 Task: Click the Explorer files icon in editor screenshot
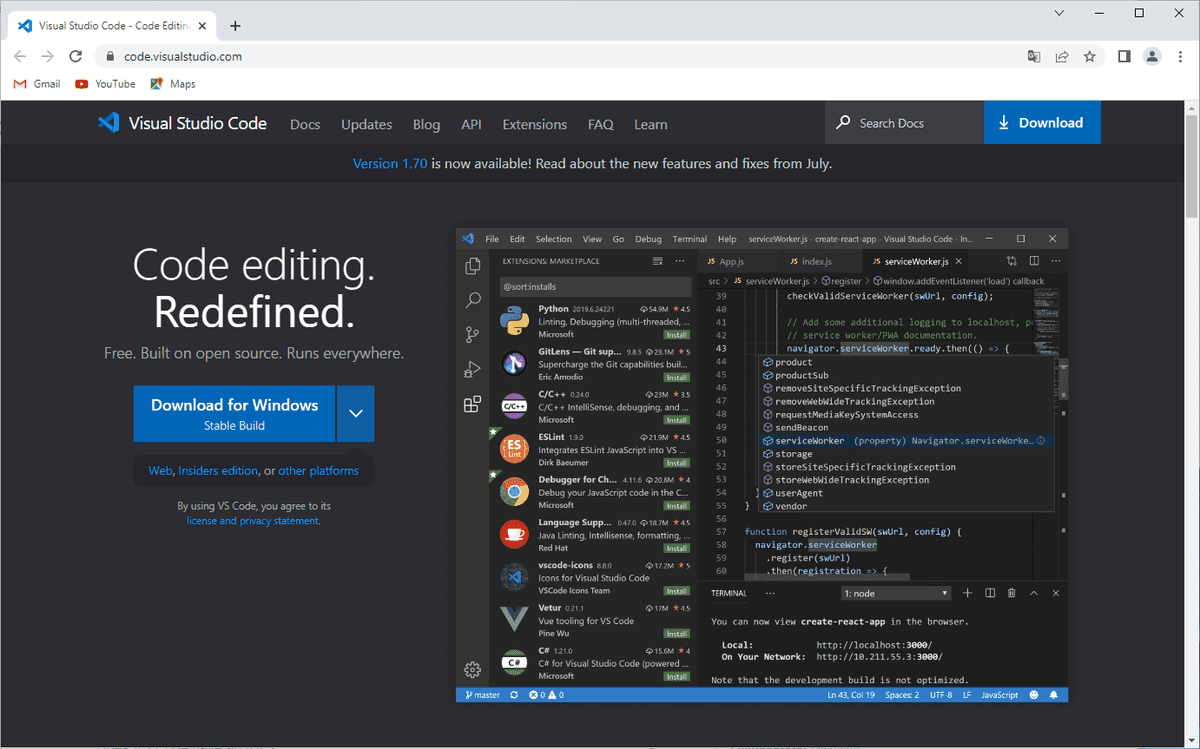coord(473,266)
